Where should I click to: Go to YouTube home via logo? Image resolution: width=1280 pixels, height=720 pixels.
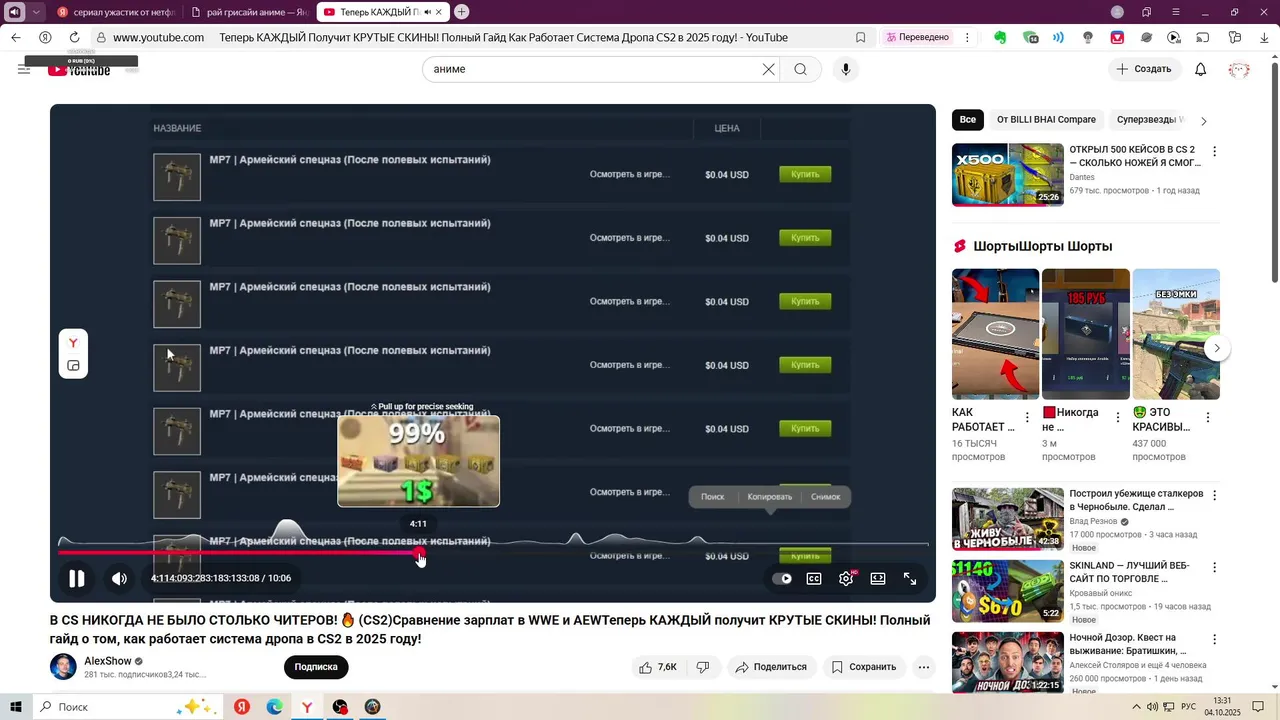point(79,69)
